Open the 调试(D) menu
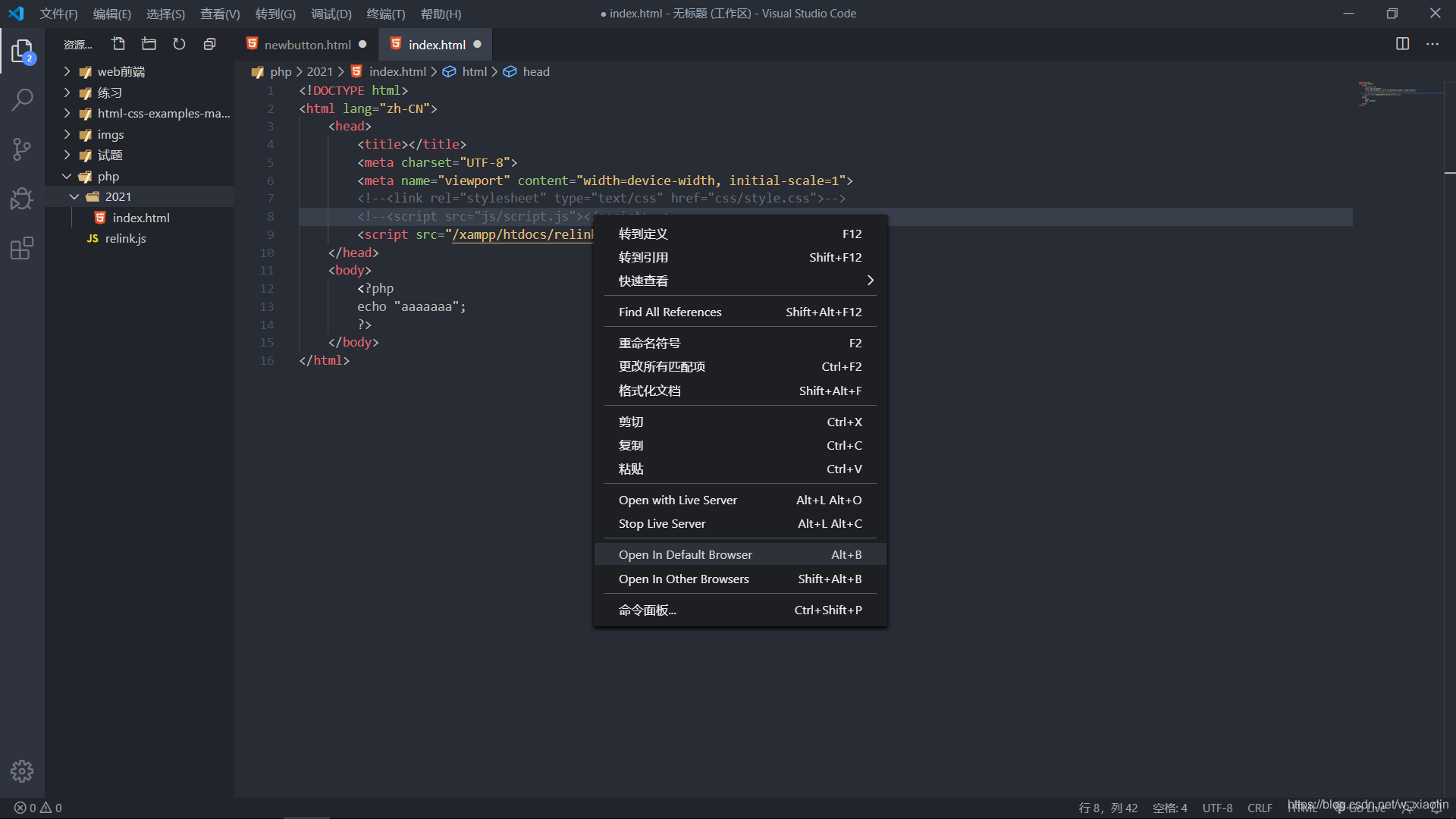 tap(331, 14)
